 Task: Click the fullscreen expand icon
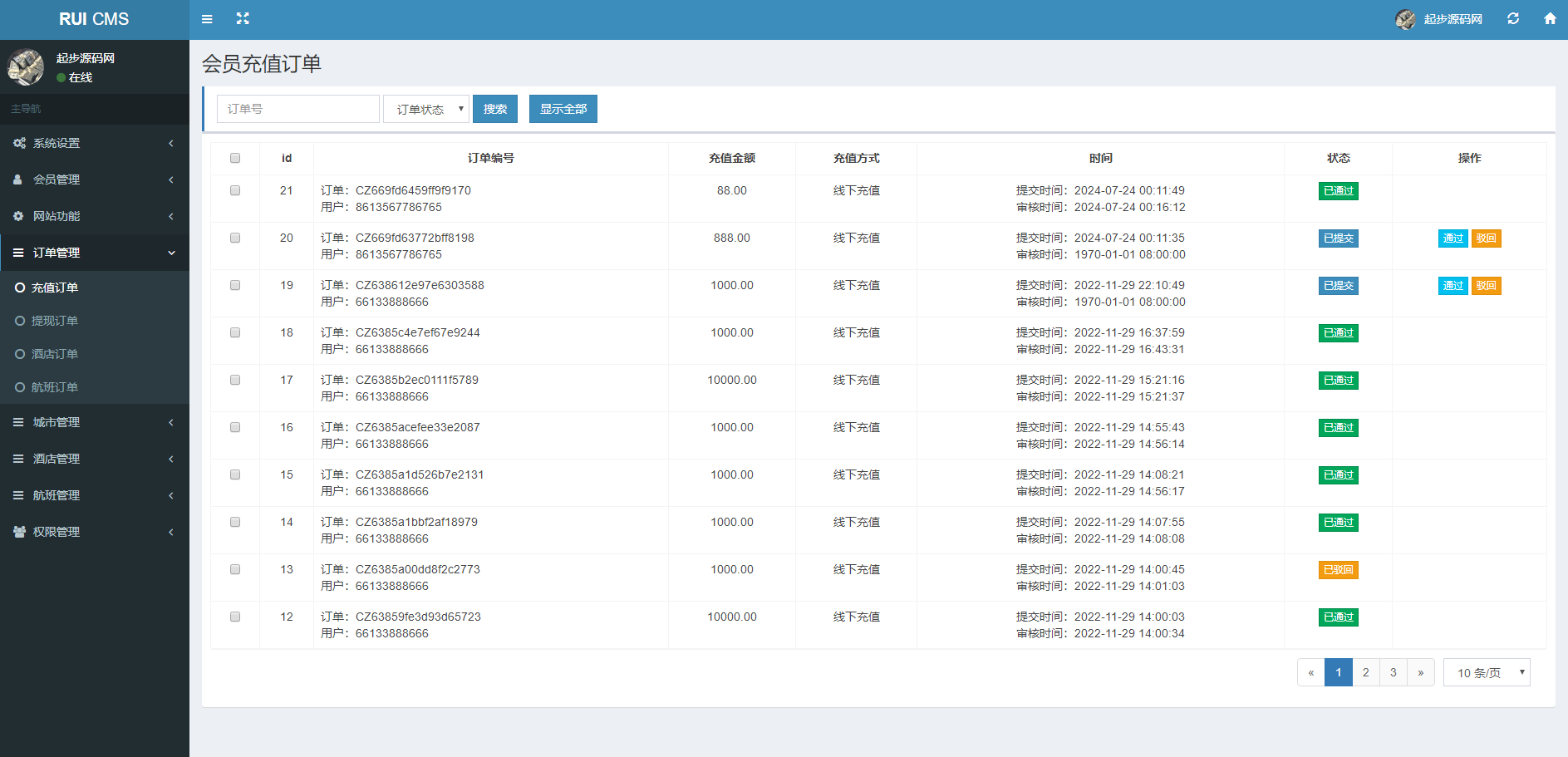[243, 19]
